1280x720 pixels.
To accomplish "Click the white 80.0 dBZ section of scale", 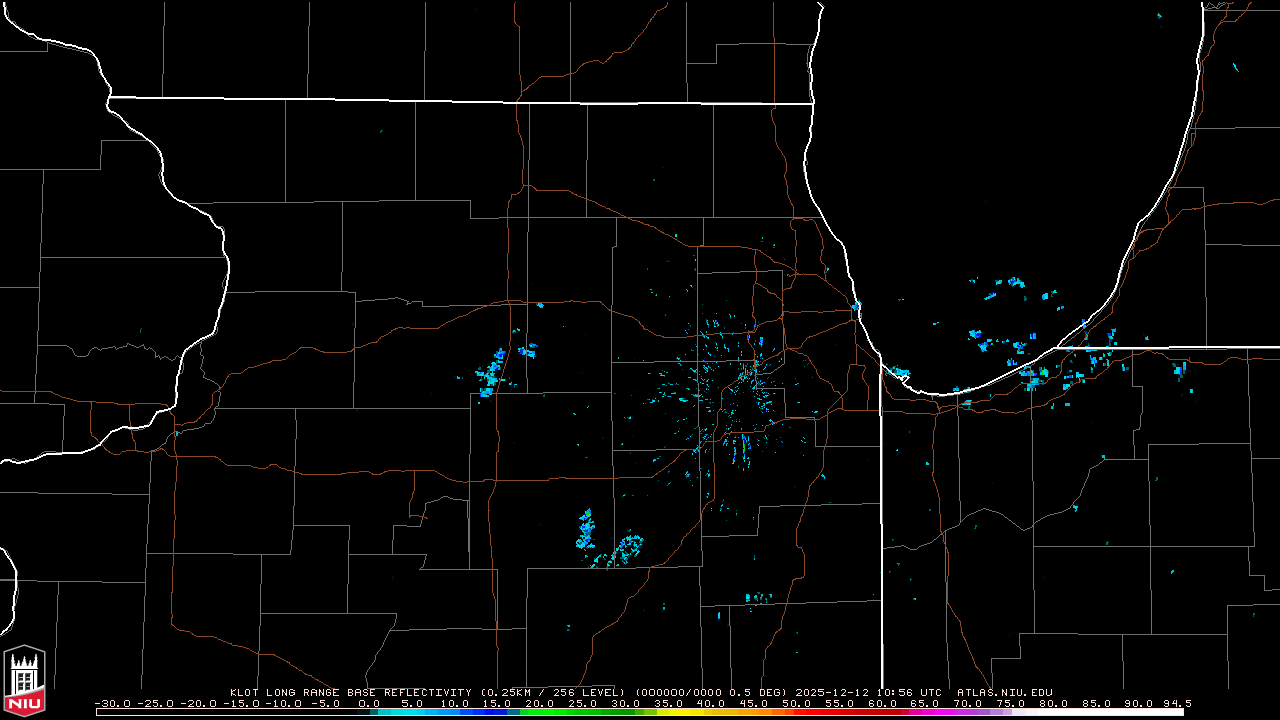I will 1052,712.
